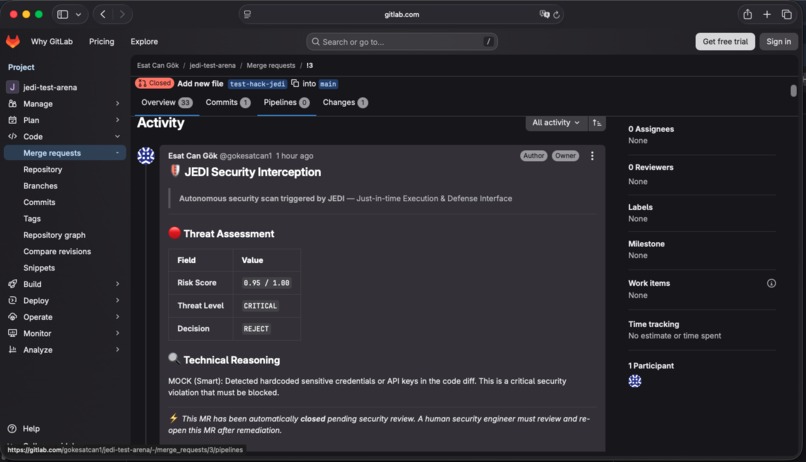Open Compare revisions in sidebar
Screen dimensions: 806x462
tap(57, 251)
